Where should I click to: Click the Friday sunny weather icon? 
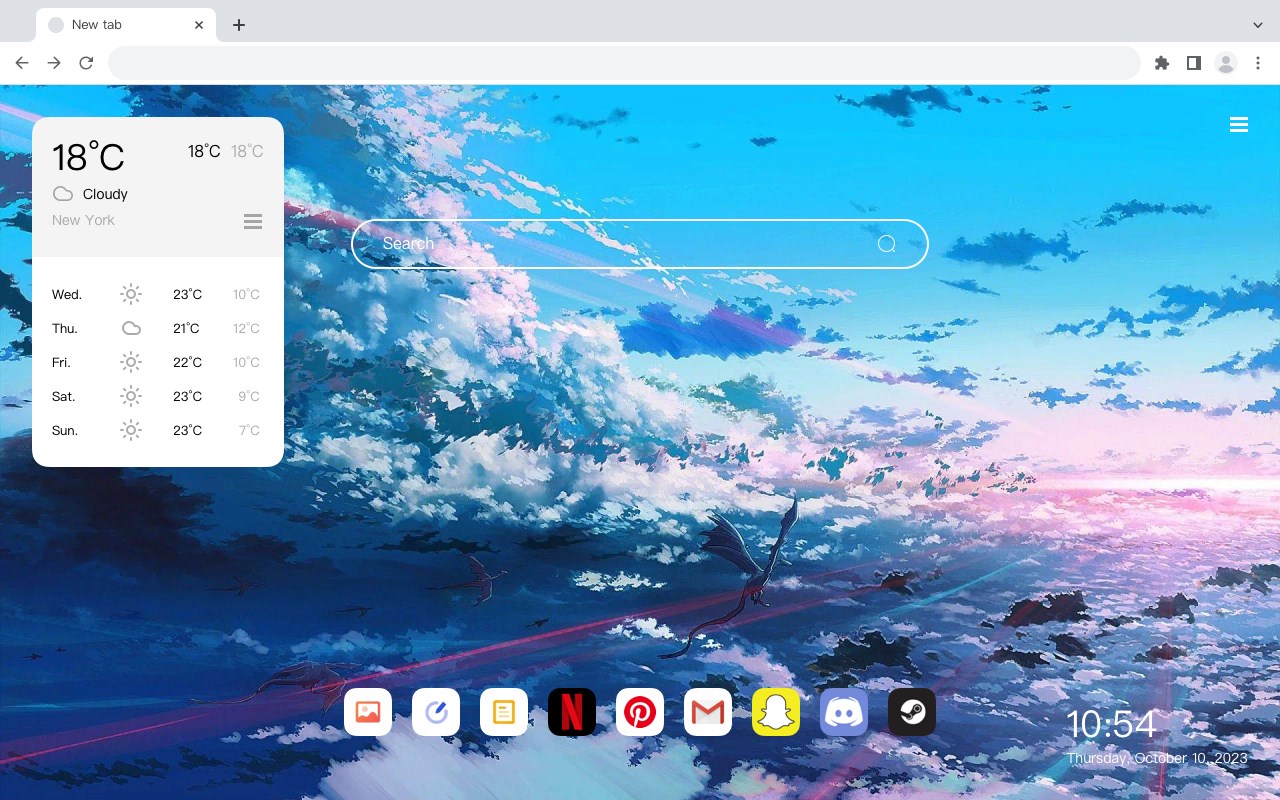pyautogui.click(x=131, y=362)
